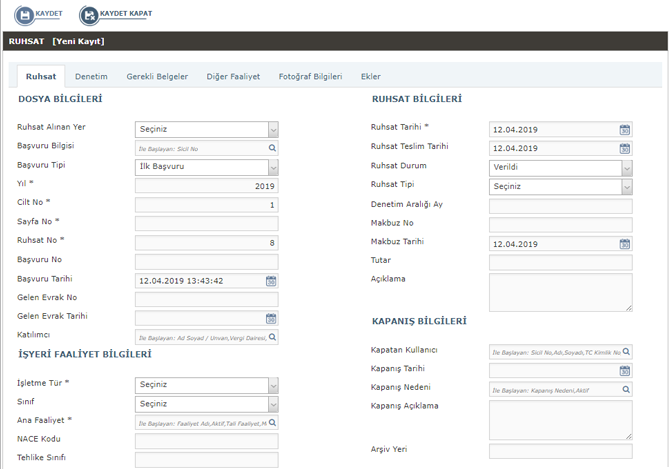Go to the Gerekli Belgeler tab
The height and width of the screenshot is (469, 671).
(x=157, y=76)
